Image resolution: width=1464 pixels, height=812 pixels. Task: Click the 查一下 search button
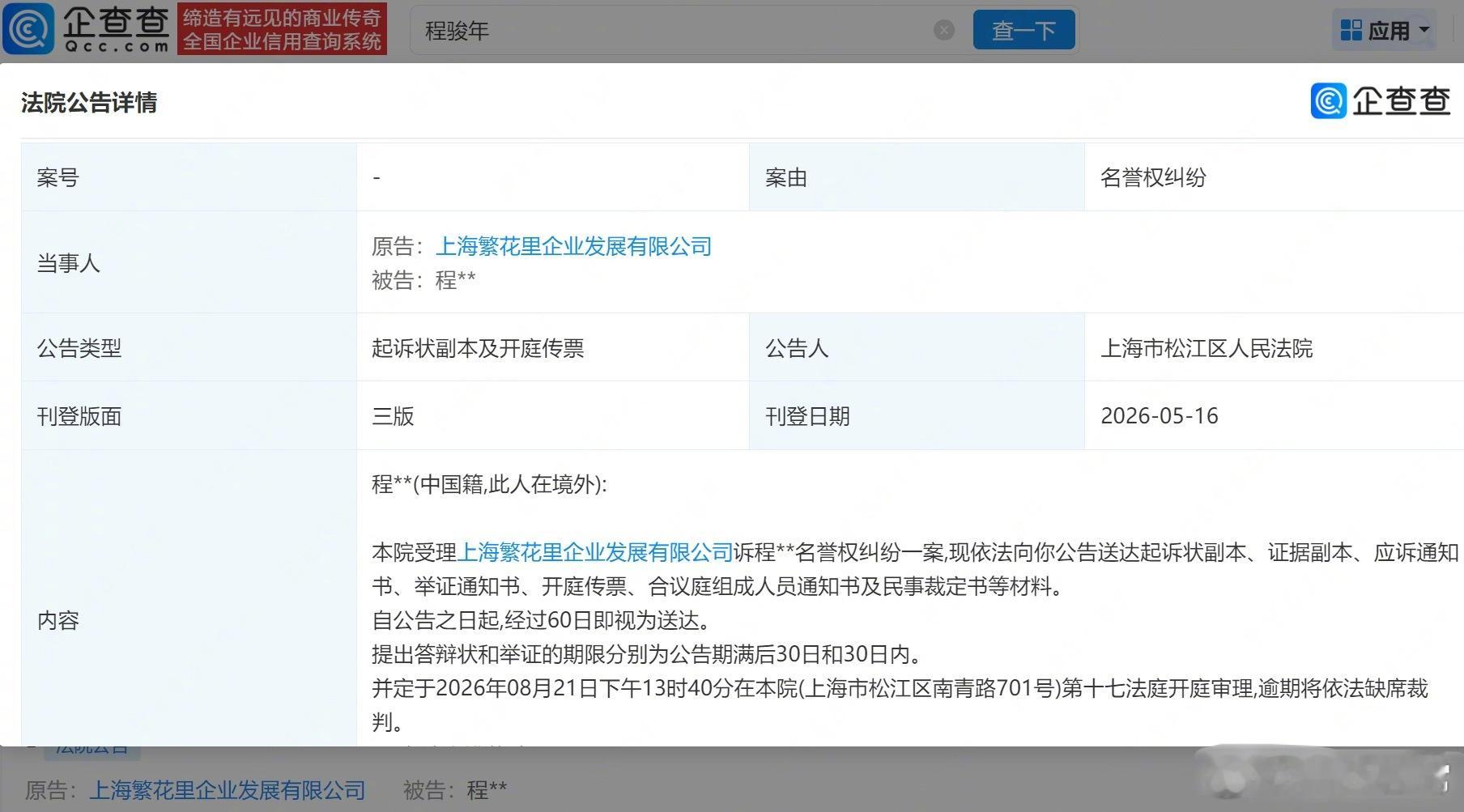1024,31
